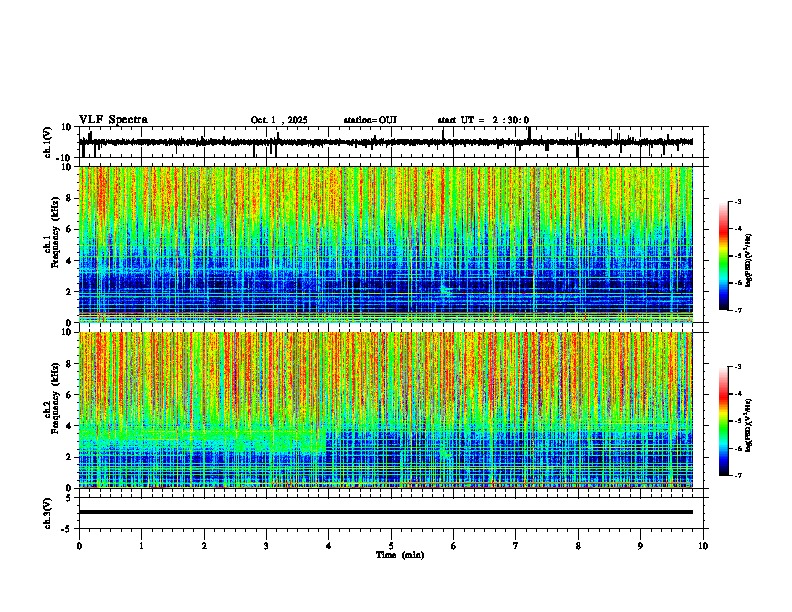The width and height of the screenshot is (792, 612).
Task: Click the ch.1 voltage waveform trace panel
Action: tap(393, 142)
